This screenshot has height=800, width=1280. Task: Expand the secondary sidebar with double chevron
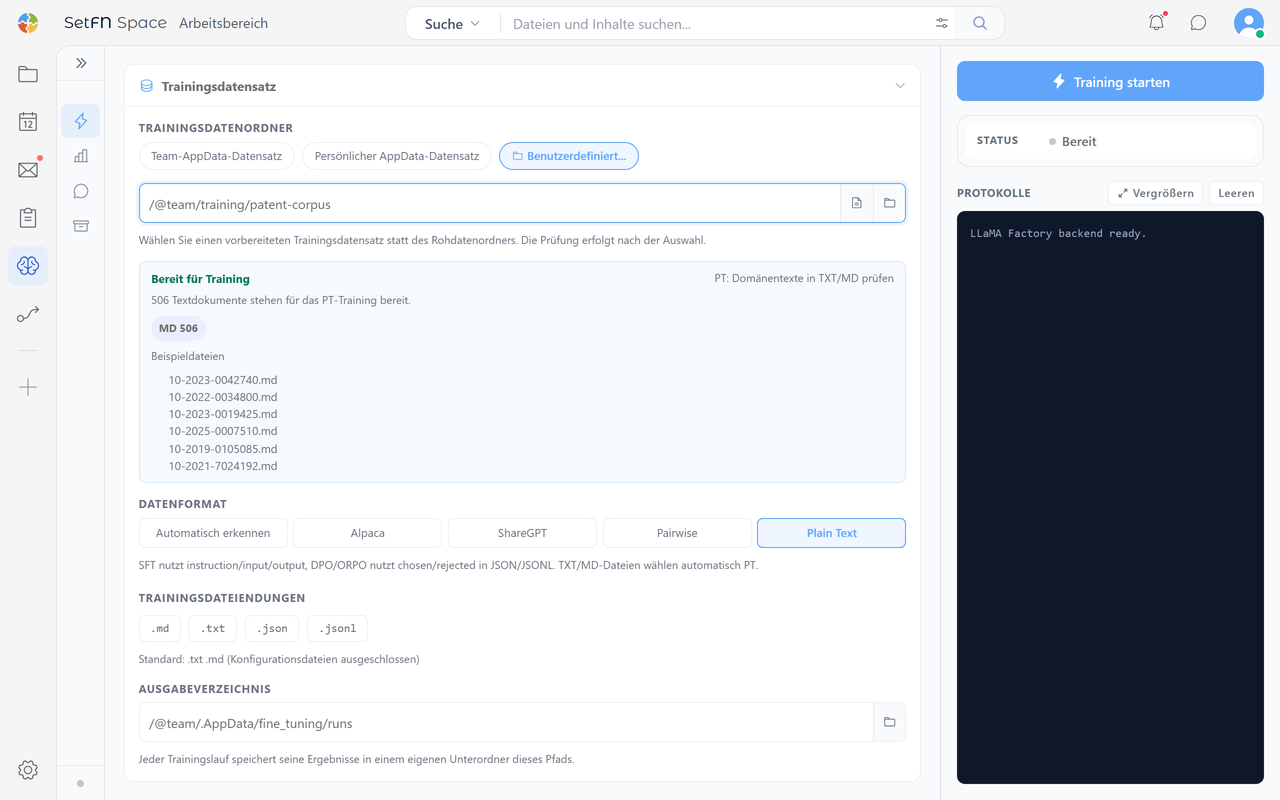coord(81,63)
